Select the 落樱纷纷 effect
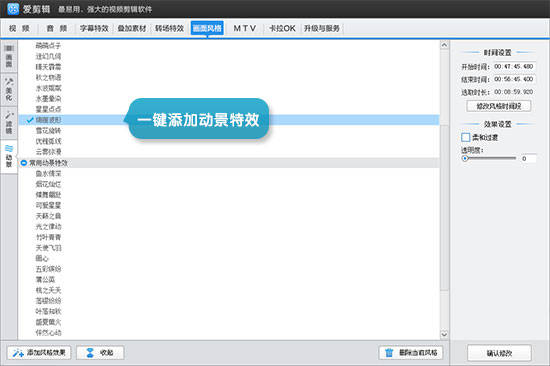The image size is (550, 366). click(48, 301)
